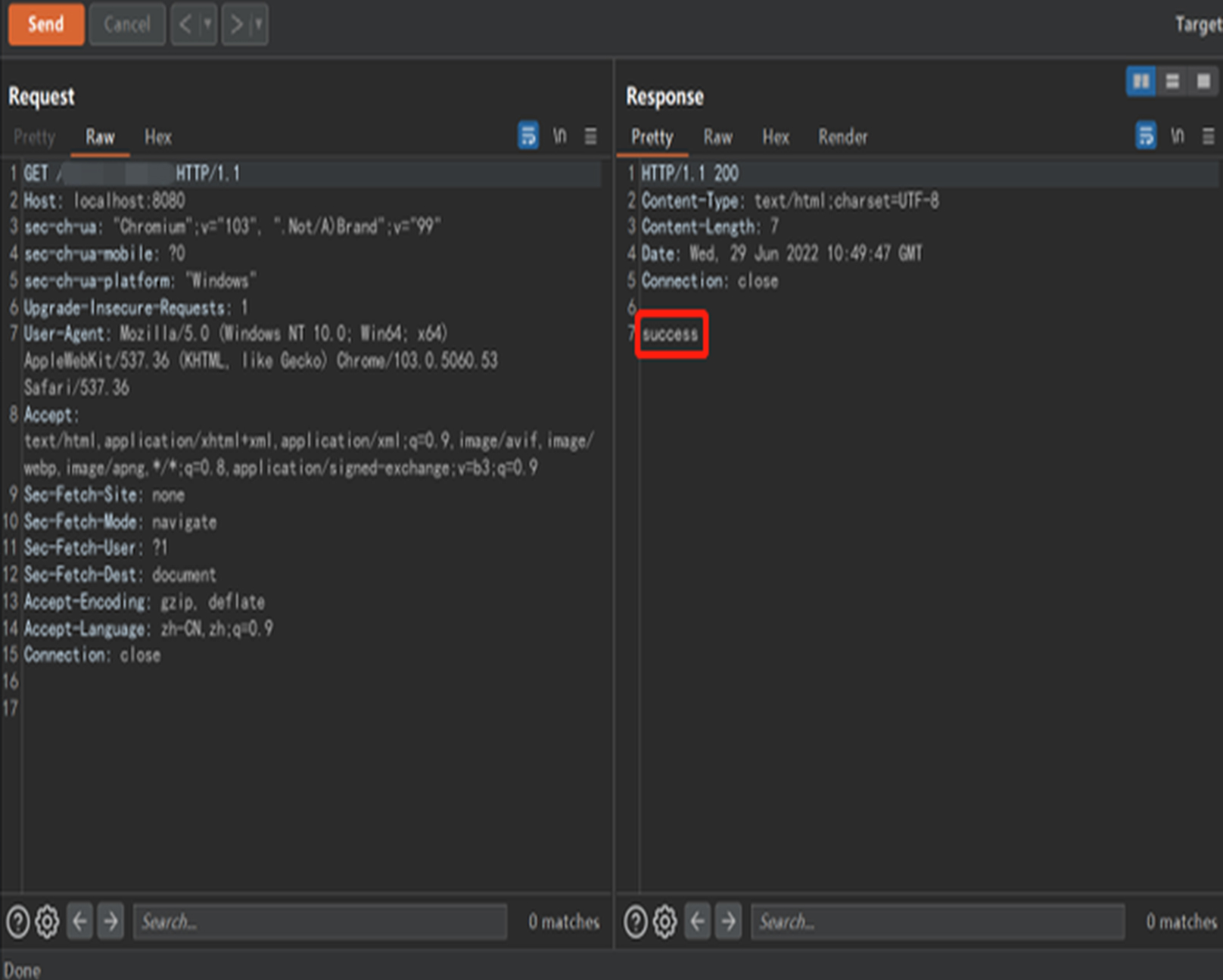Screen dimensions: 1223x980
Task: Select the side-by-side layout icon
Action: 1141,81
